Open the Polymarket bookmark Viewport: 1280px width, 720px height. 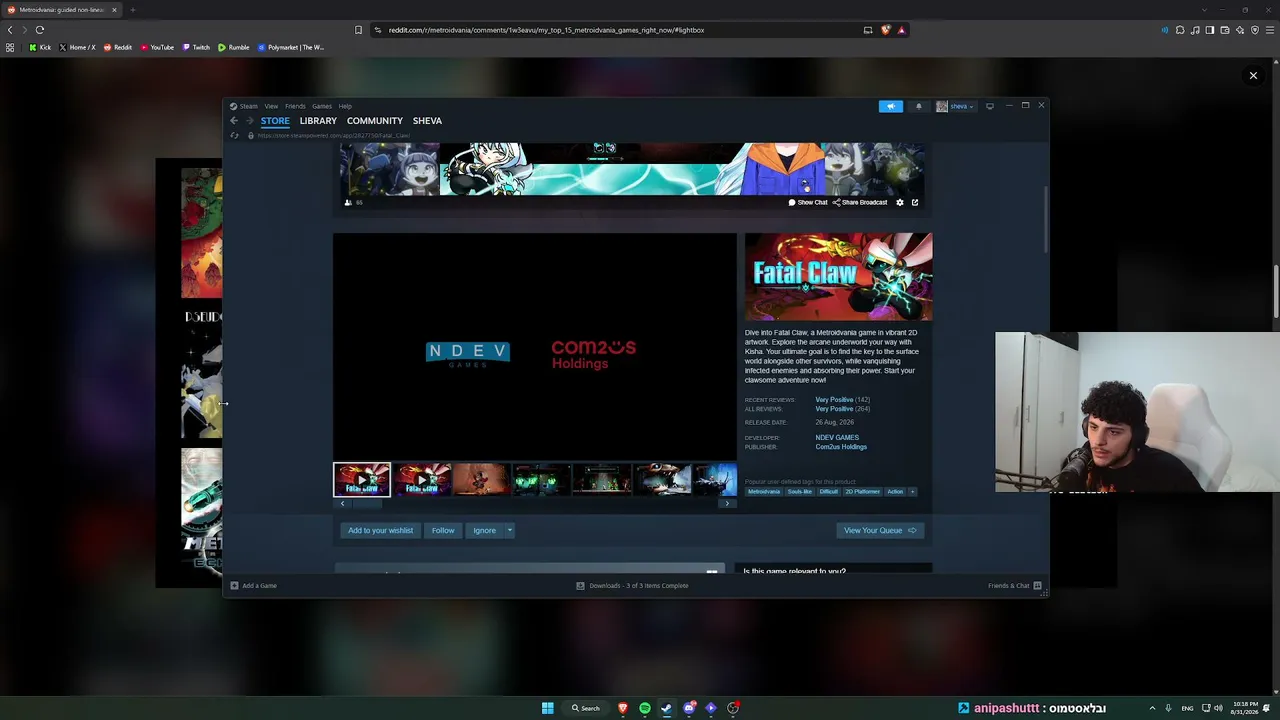pos(291,47)
